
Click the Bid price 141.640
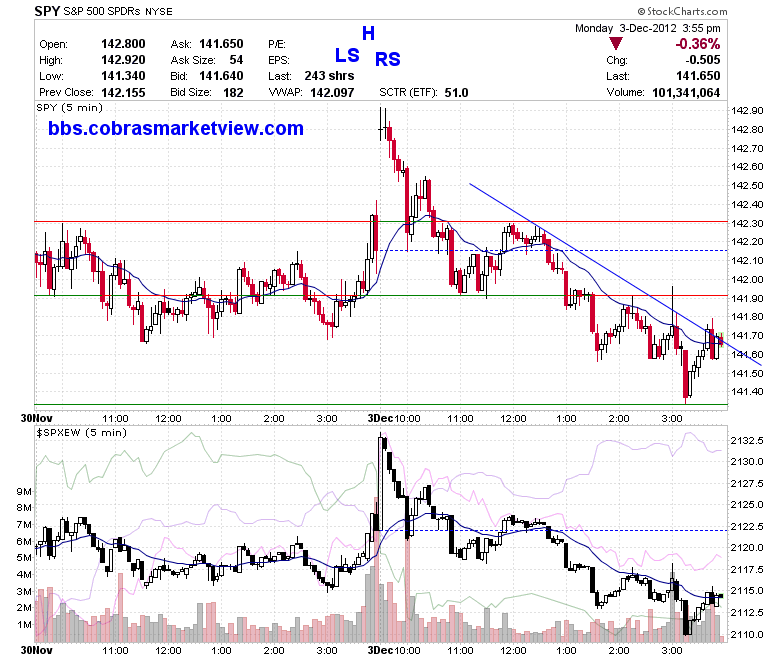click(x=221, y=76)
